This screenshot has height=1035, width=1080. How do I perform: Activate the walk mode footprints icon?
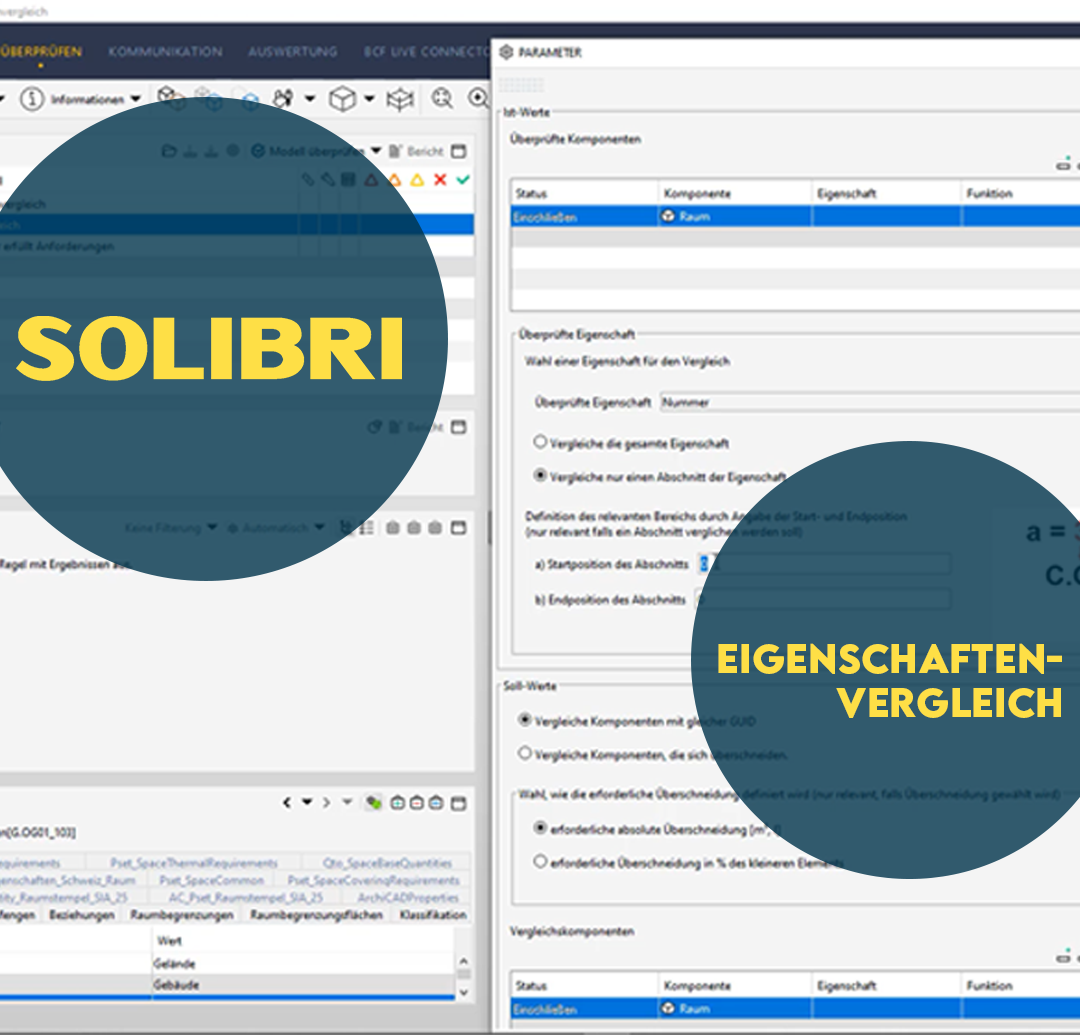[x=283, y=98]
